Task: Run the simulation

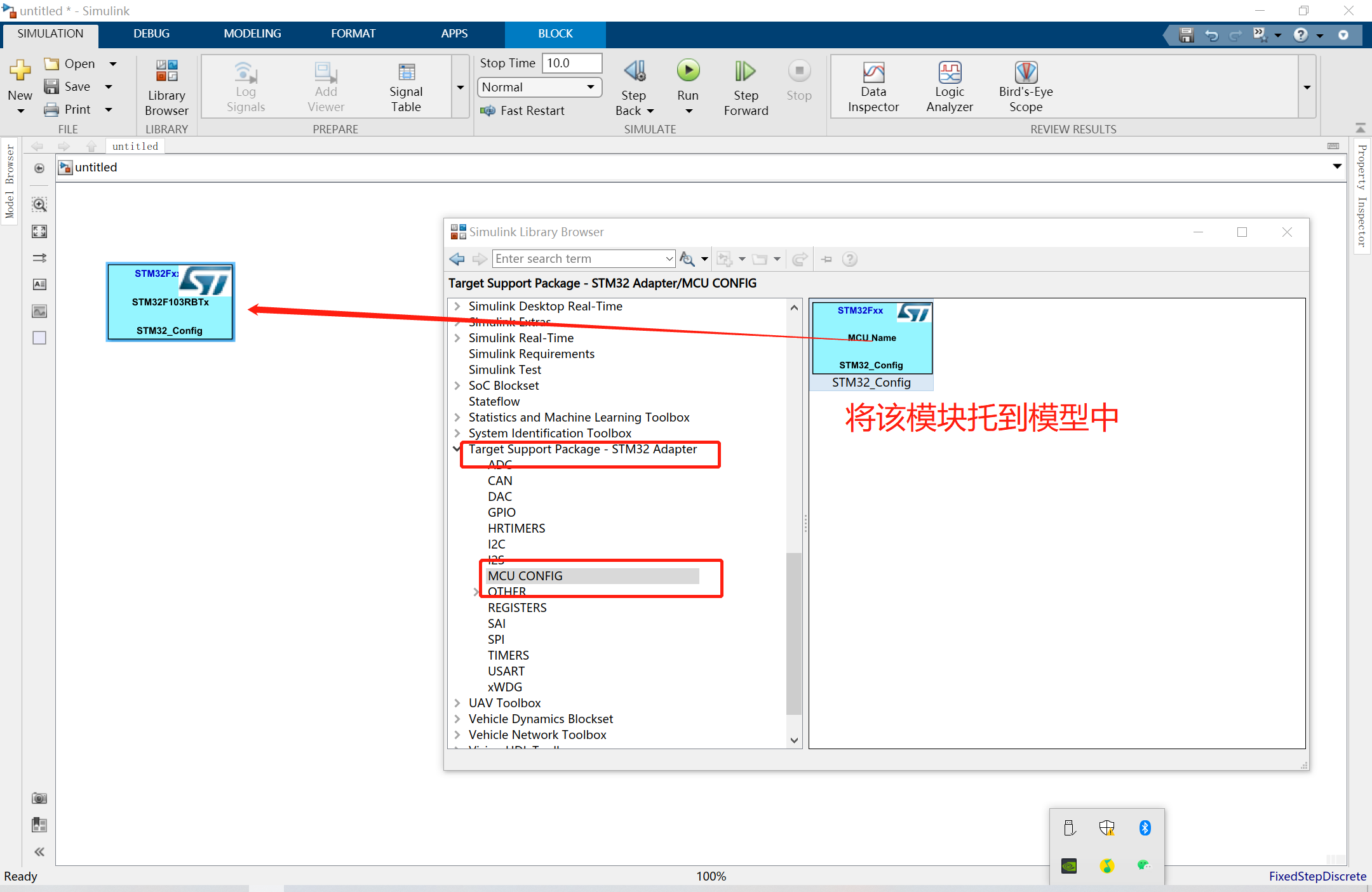Action: (x=688, y=71)
